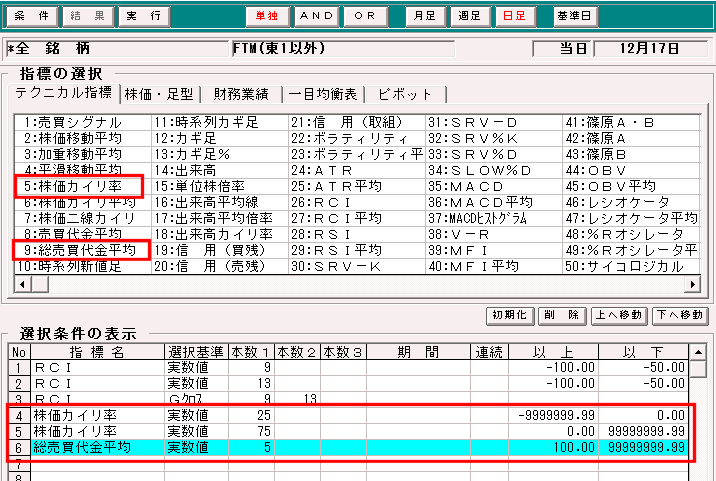716x481 pixels.
Task: Switch to OR condition mode
Action: pyautogui.click(x=367, y=17)
